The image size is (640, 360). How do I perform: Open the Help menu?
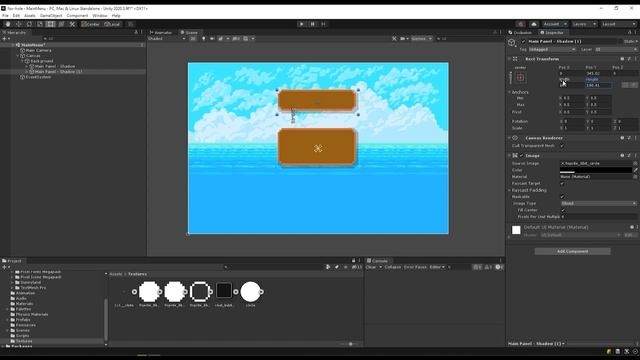click(116, 16)
